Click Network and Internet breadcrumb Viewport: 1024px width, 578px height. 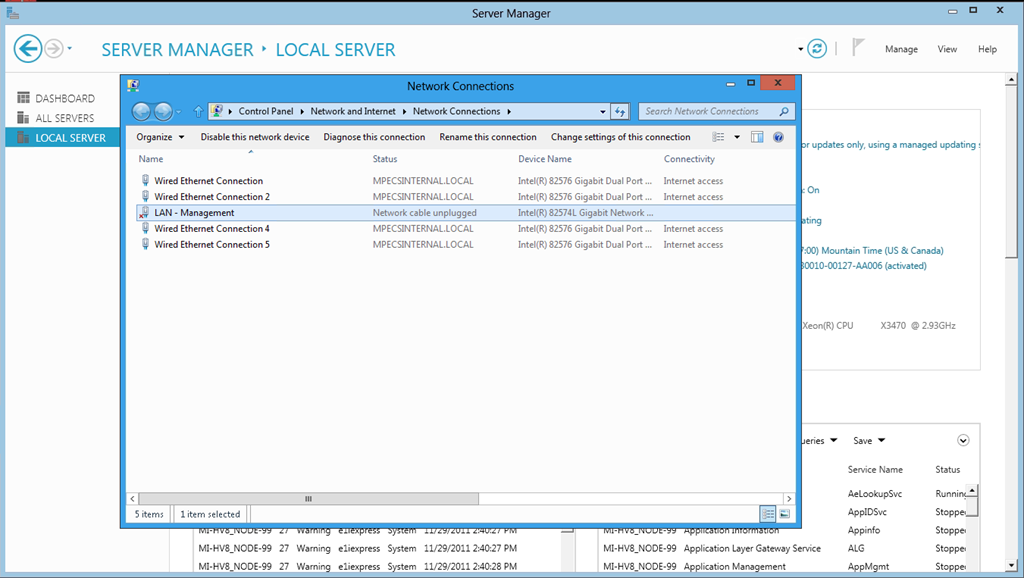click(x=353, y=111)
